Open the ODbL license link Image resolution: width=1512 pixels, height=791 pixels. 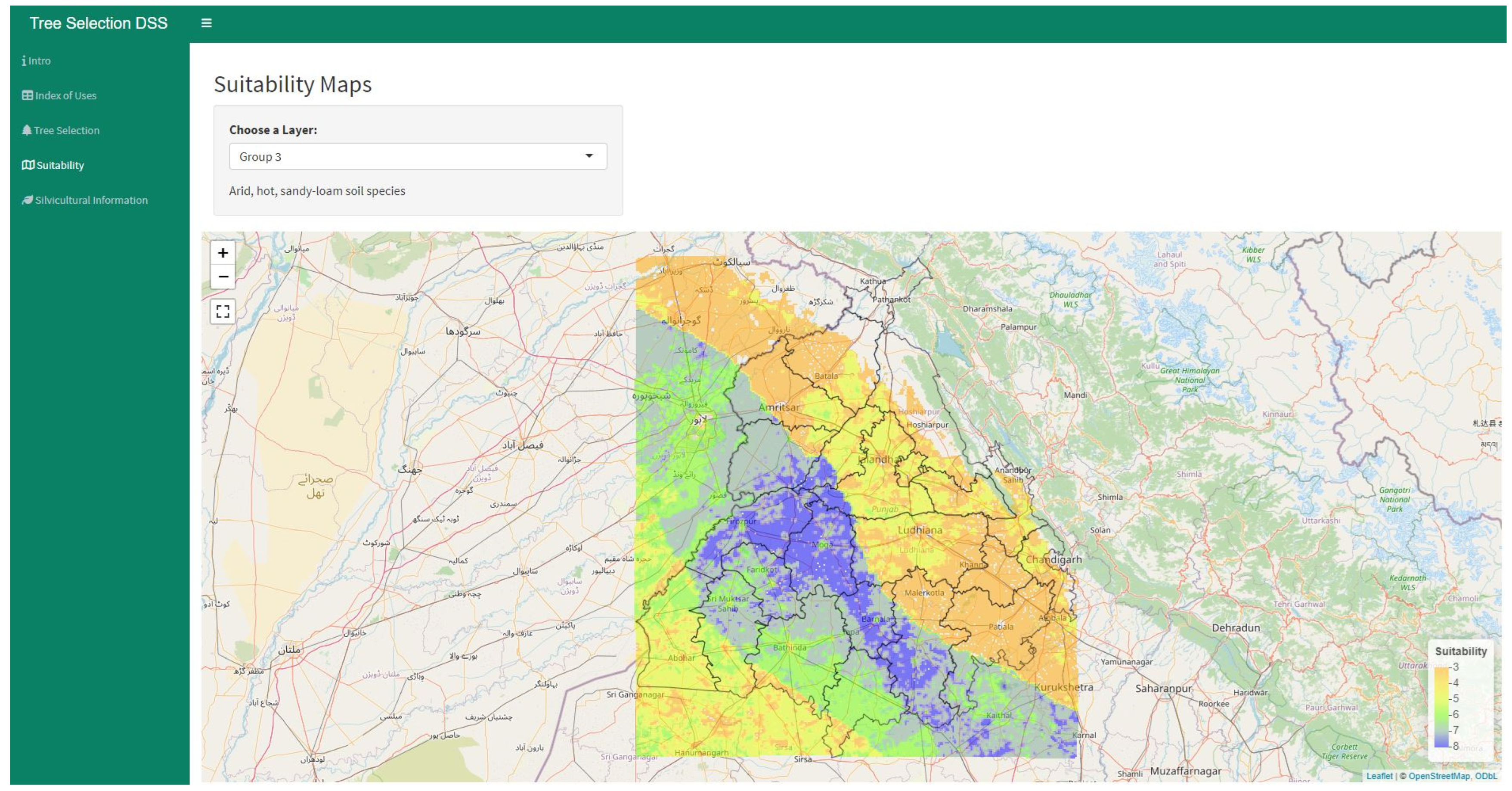click(1486, 776)
